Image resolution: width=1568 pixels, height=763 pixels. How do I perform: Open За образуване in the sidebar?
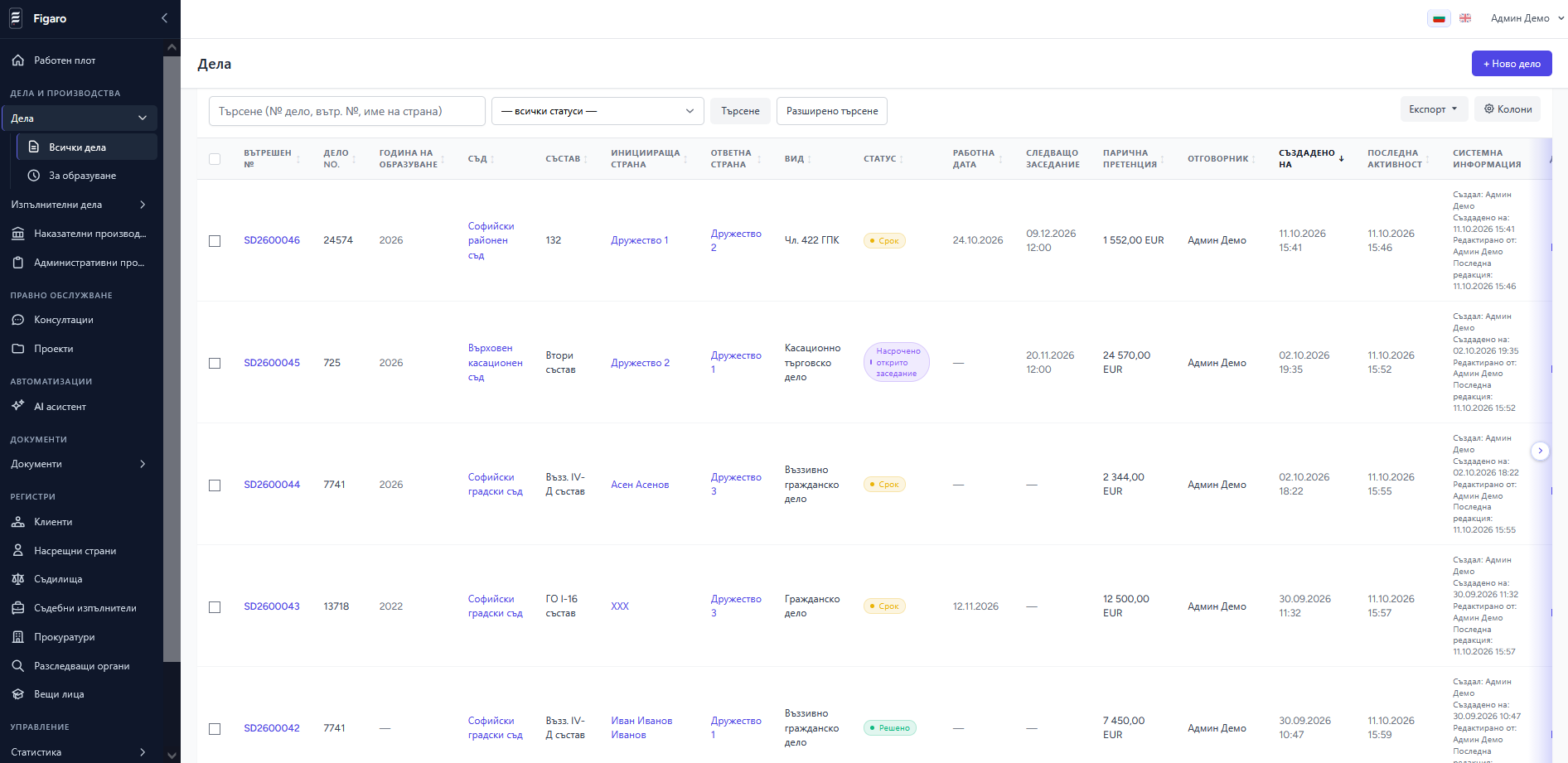pyautogui.click(x=87, y=176)
